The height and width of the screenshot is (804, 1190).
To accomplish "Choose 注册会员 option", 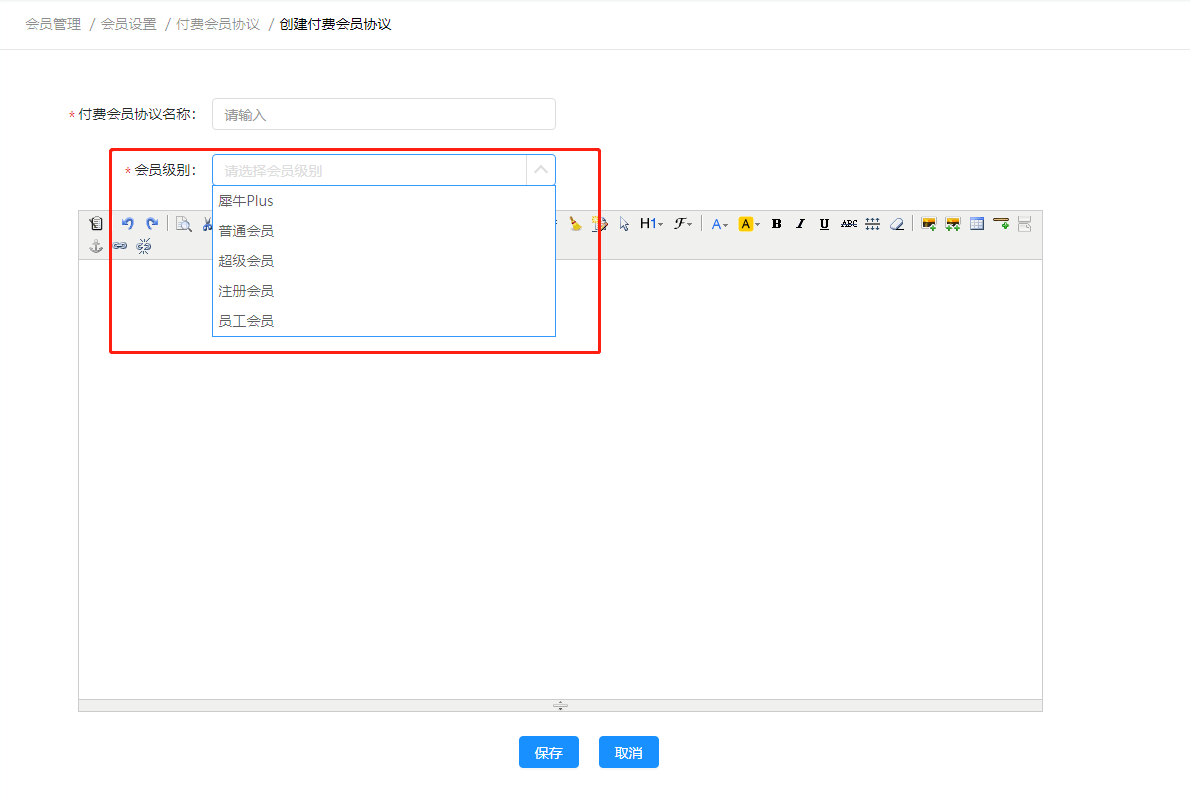I will pyautogui.click(x=384, y=291).
